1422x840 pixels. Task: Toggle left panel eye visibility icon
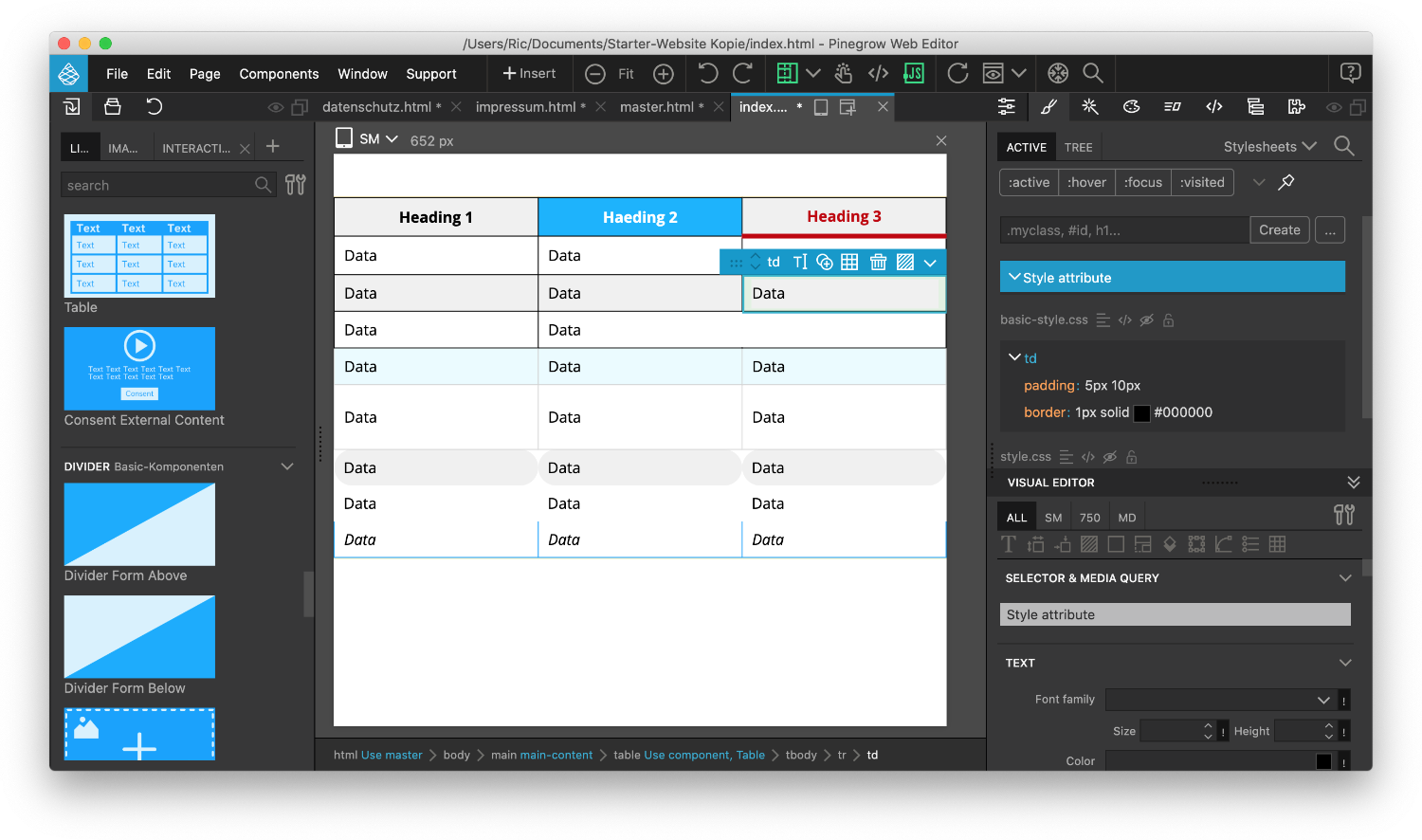pyautogui.click(x=276, y=107)
